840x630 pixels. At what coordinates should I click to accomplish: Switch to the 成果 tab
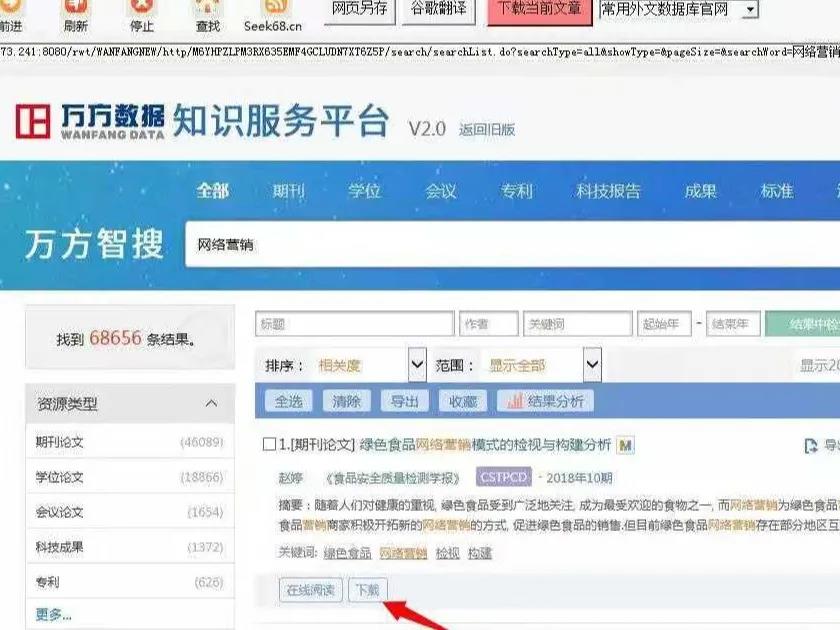[701, 191]
